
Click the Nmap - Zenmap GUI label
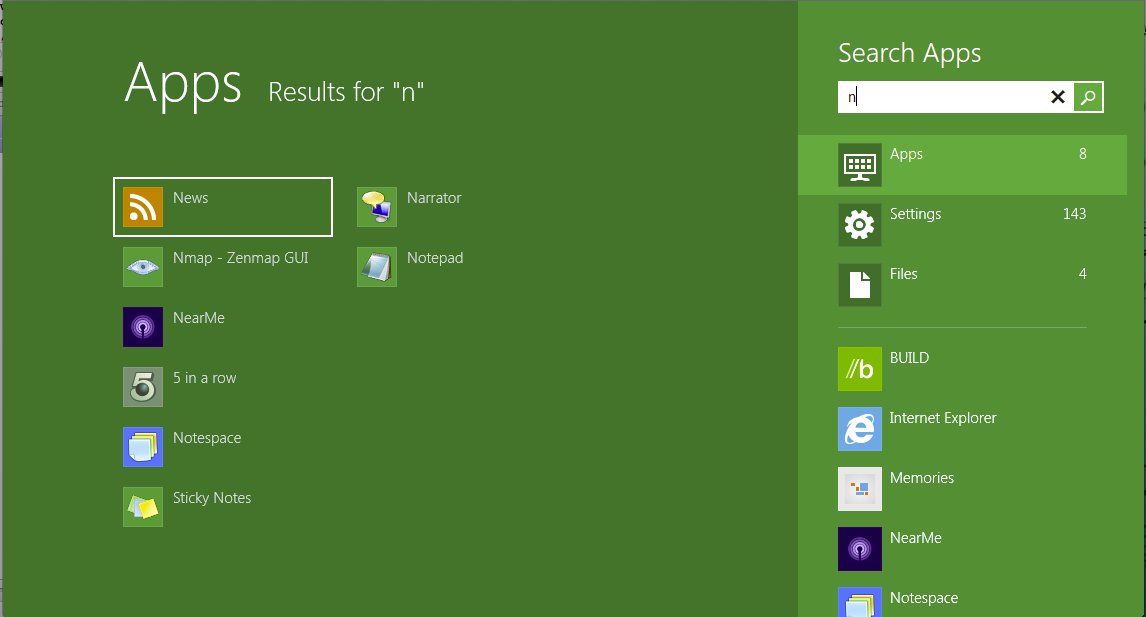coord(240,258)
